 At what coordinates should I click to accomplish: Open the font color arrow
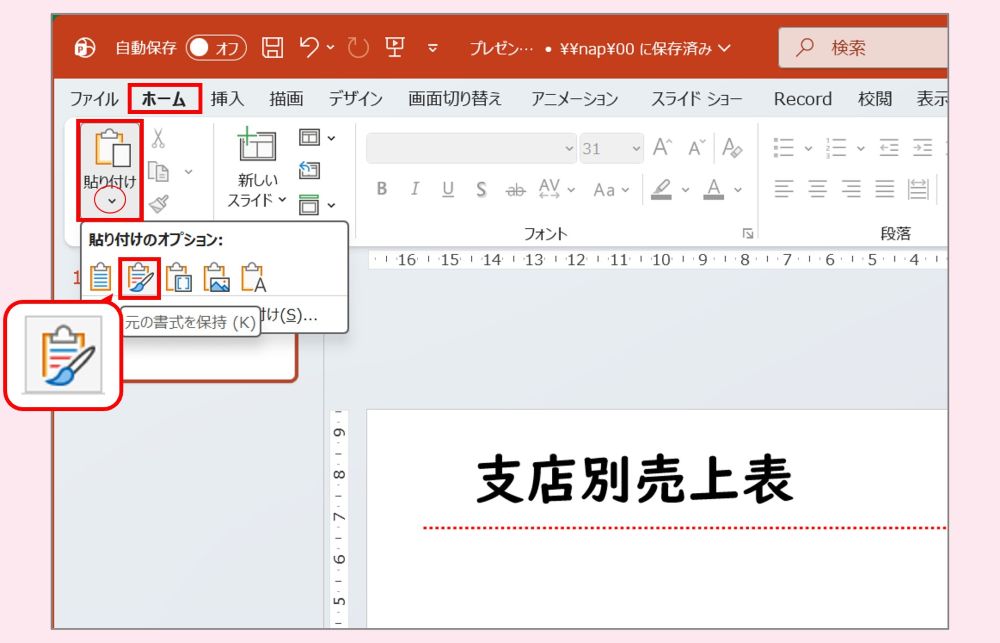pos(738,189)
